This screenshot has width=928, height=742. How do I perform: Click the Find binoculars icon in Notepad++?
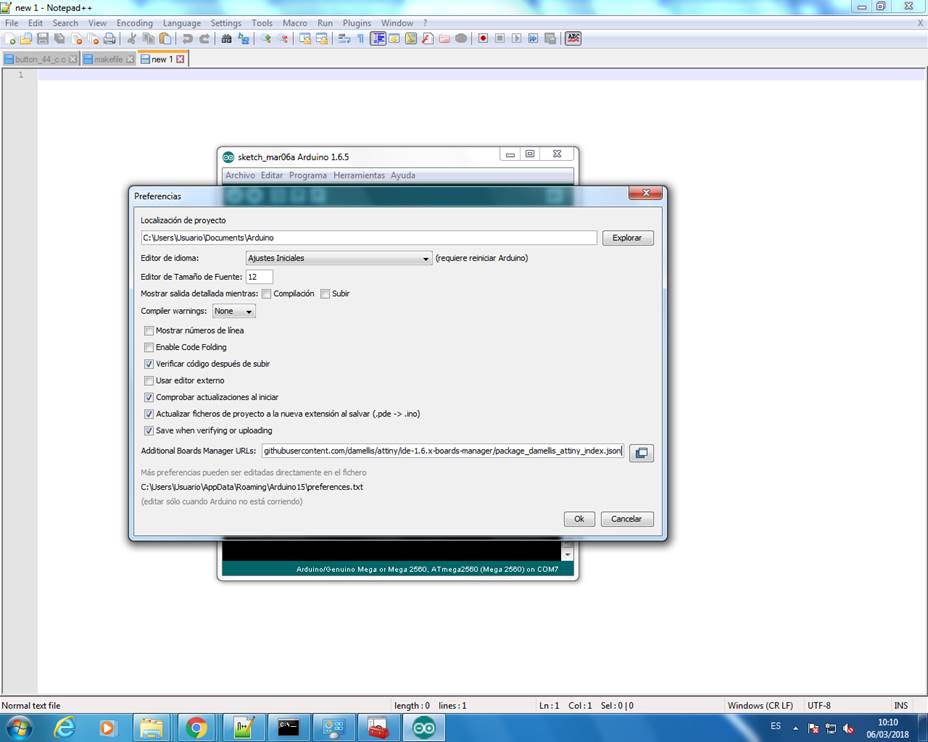point(226,39)
